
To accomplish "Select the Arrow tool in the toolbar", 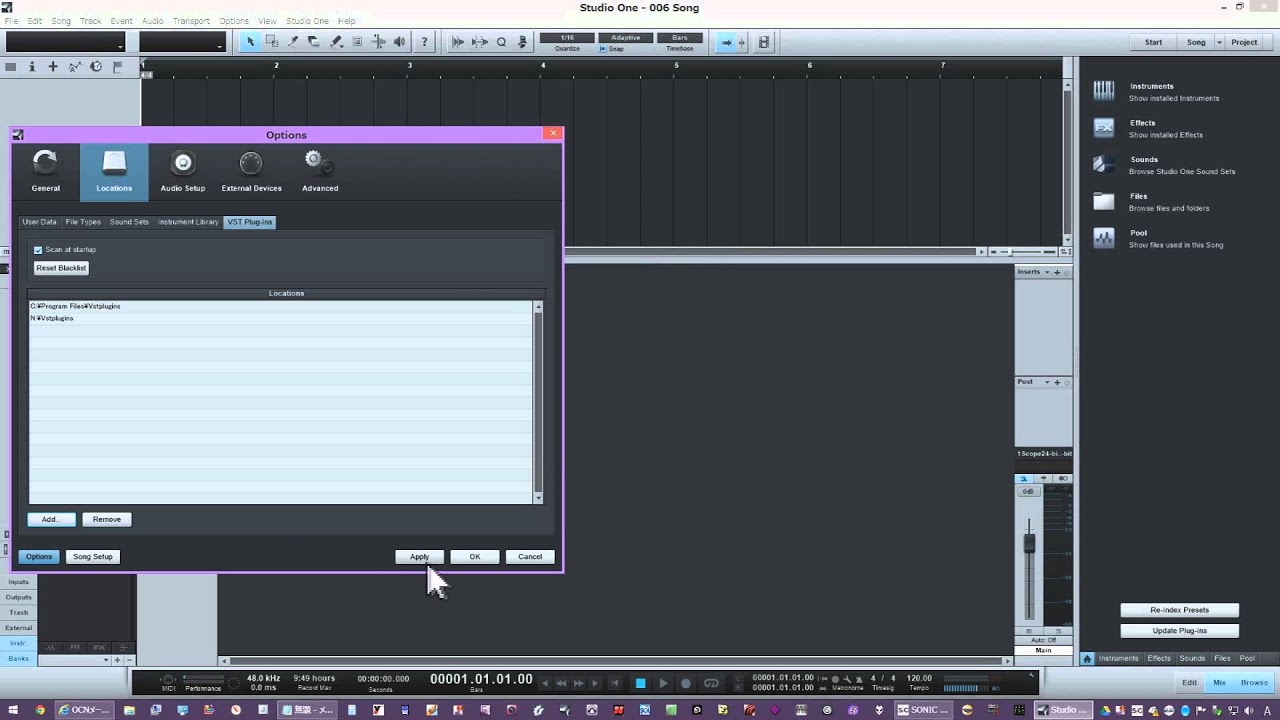I will pos(250,42).
